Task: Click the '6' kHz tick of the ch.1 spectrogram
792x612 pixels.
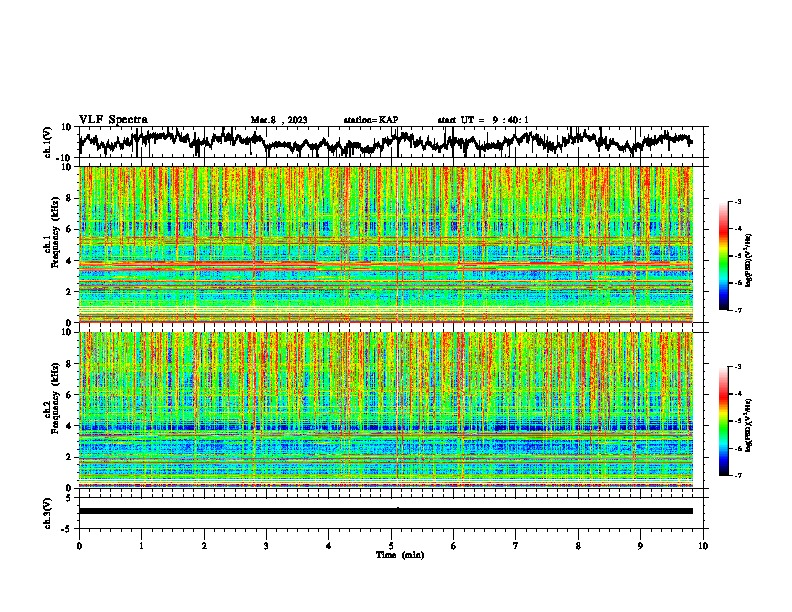Action: 70,229
